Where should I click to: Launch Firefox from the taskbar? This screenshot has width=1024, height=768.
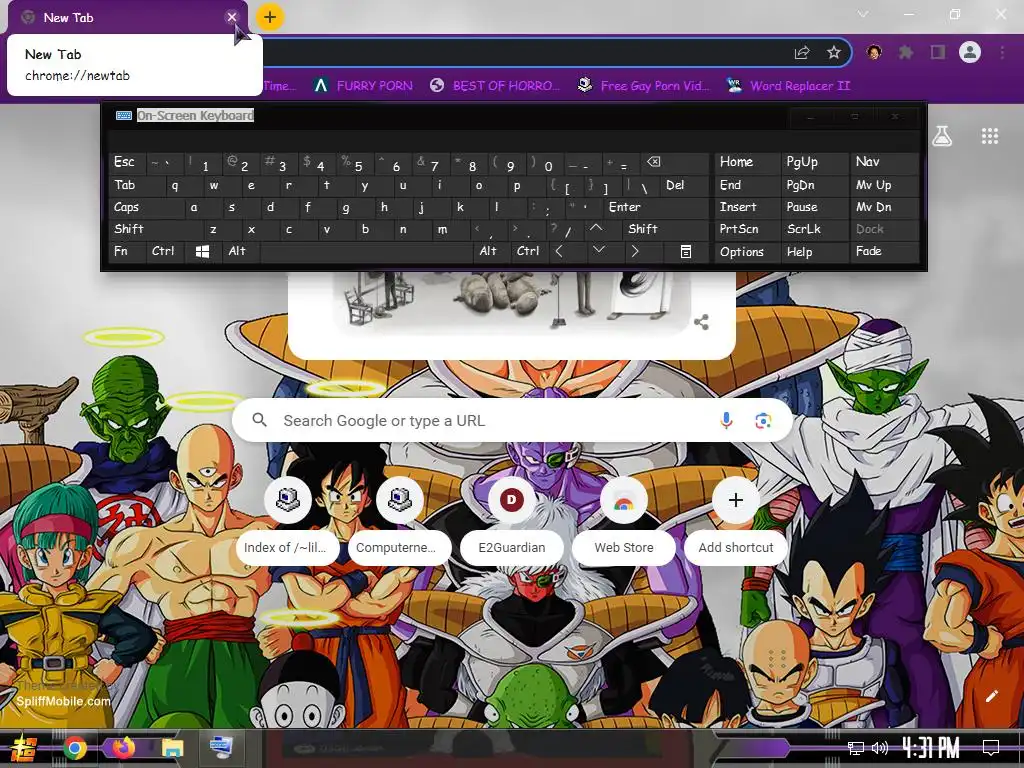[123, 748]
